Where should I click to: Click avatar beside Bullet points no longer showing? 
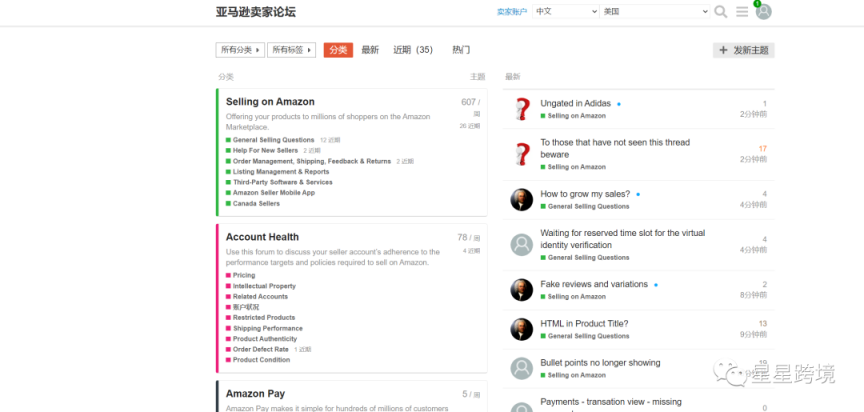coord(521,368)
